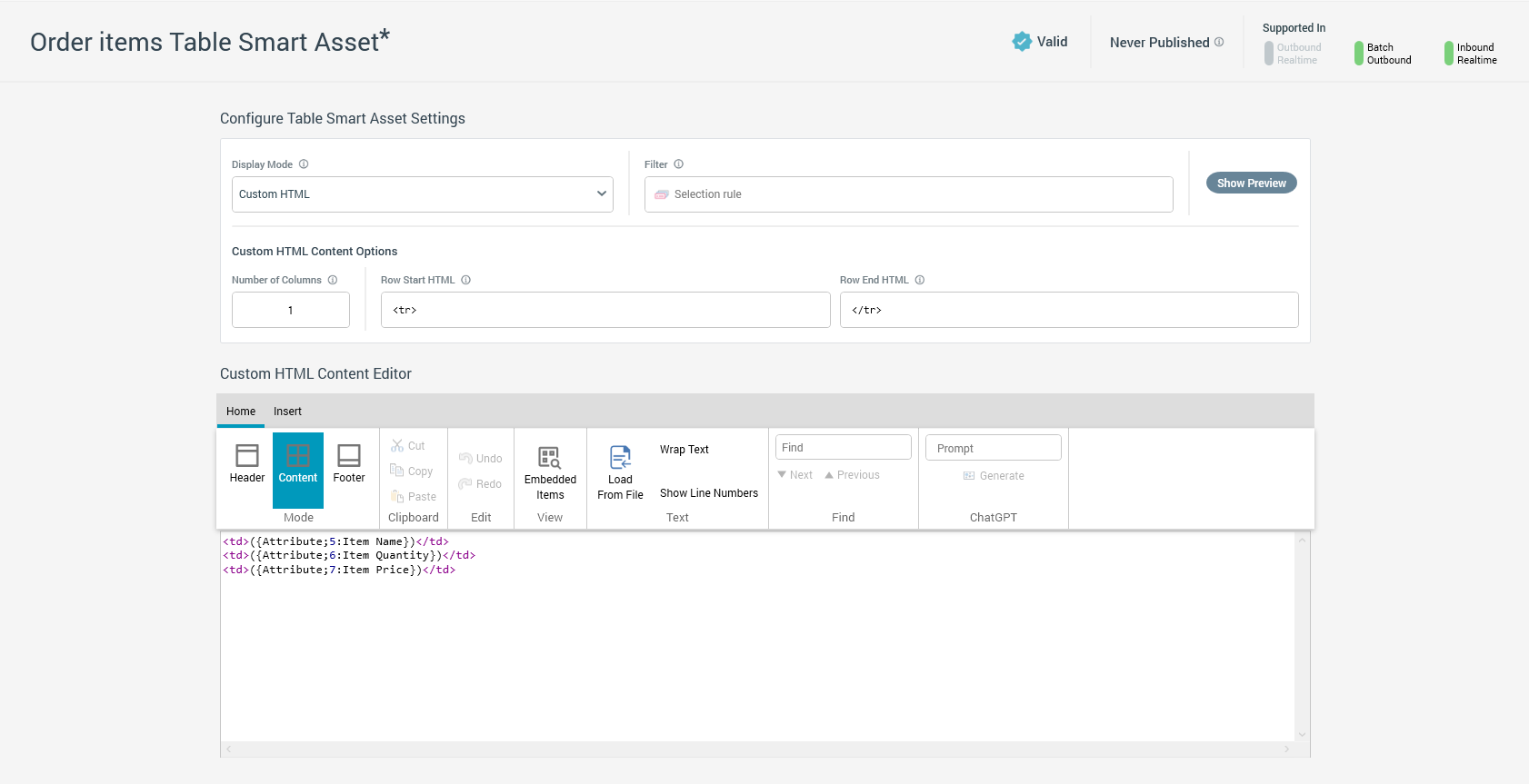Open the Display Mode dropdown
Viewport: 1529px width, 784px height.
tap(422, 194)
